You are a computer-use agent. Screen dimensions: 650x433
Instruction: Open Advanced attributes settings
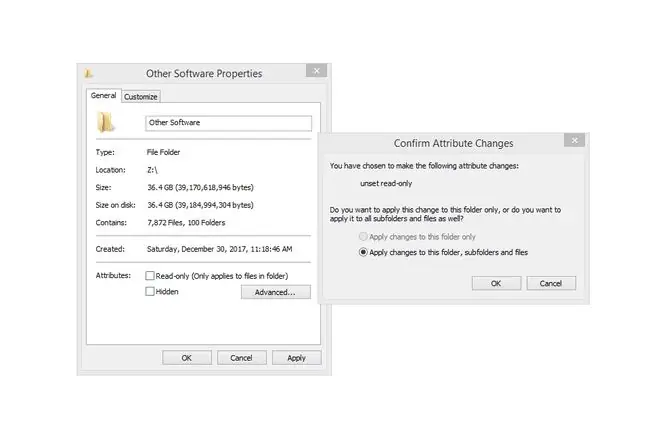pos(276,292)
